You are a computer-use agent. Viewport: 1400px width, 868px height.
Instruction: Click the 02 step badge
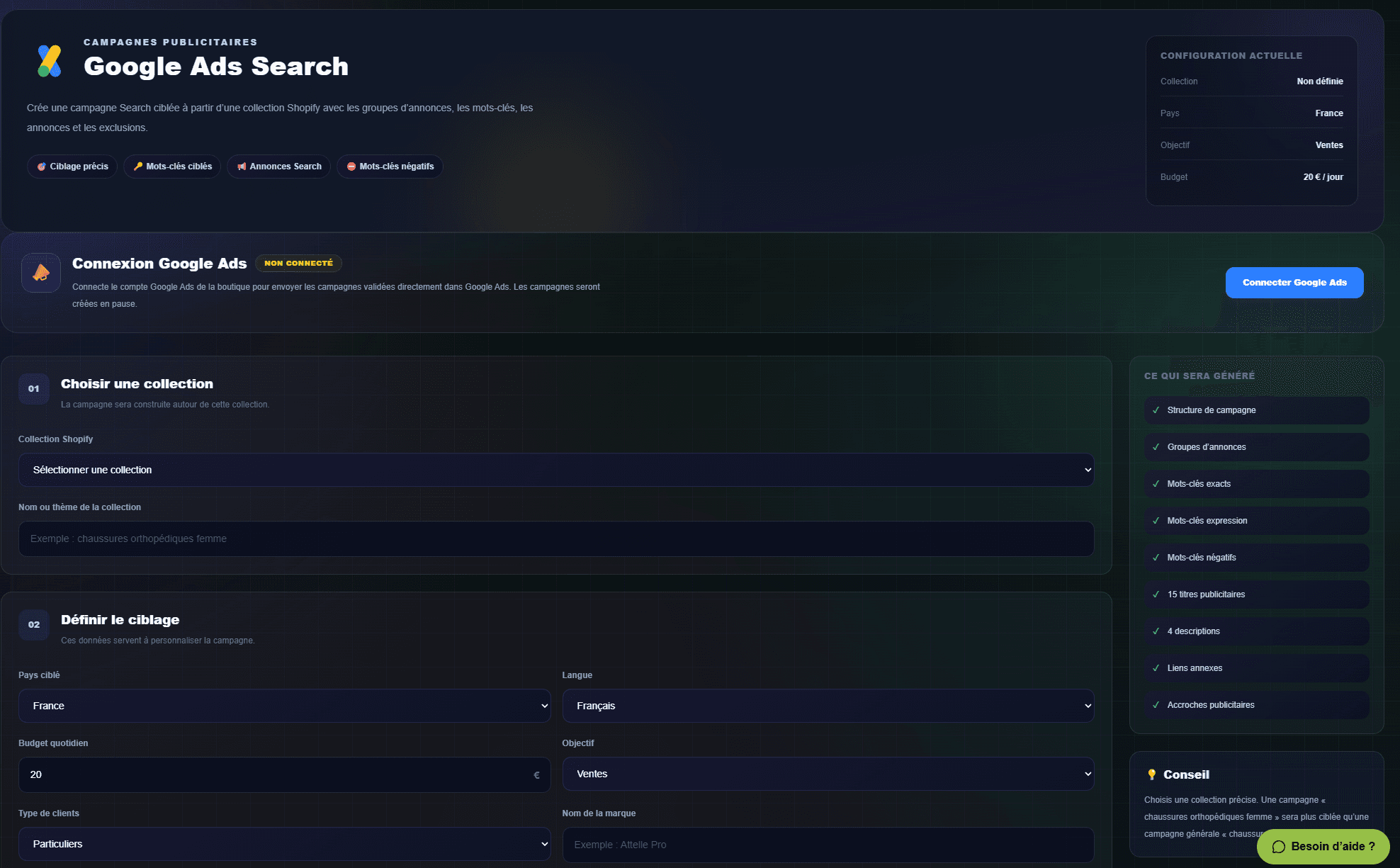[x=34, y=625]
